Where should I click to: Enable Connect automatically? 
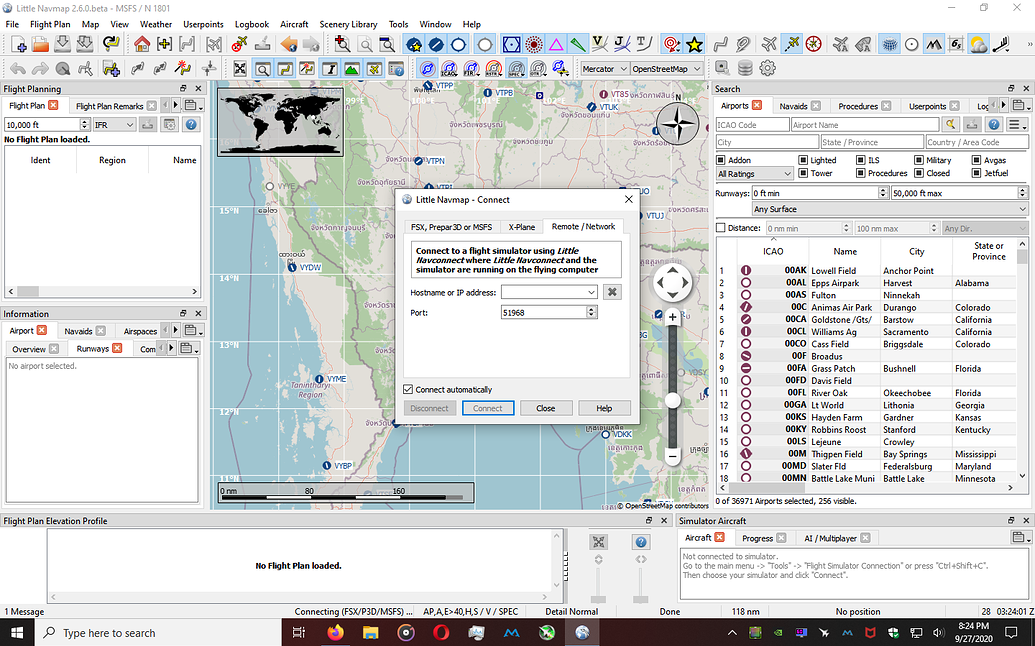point(408,389)
